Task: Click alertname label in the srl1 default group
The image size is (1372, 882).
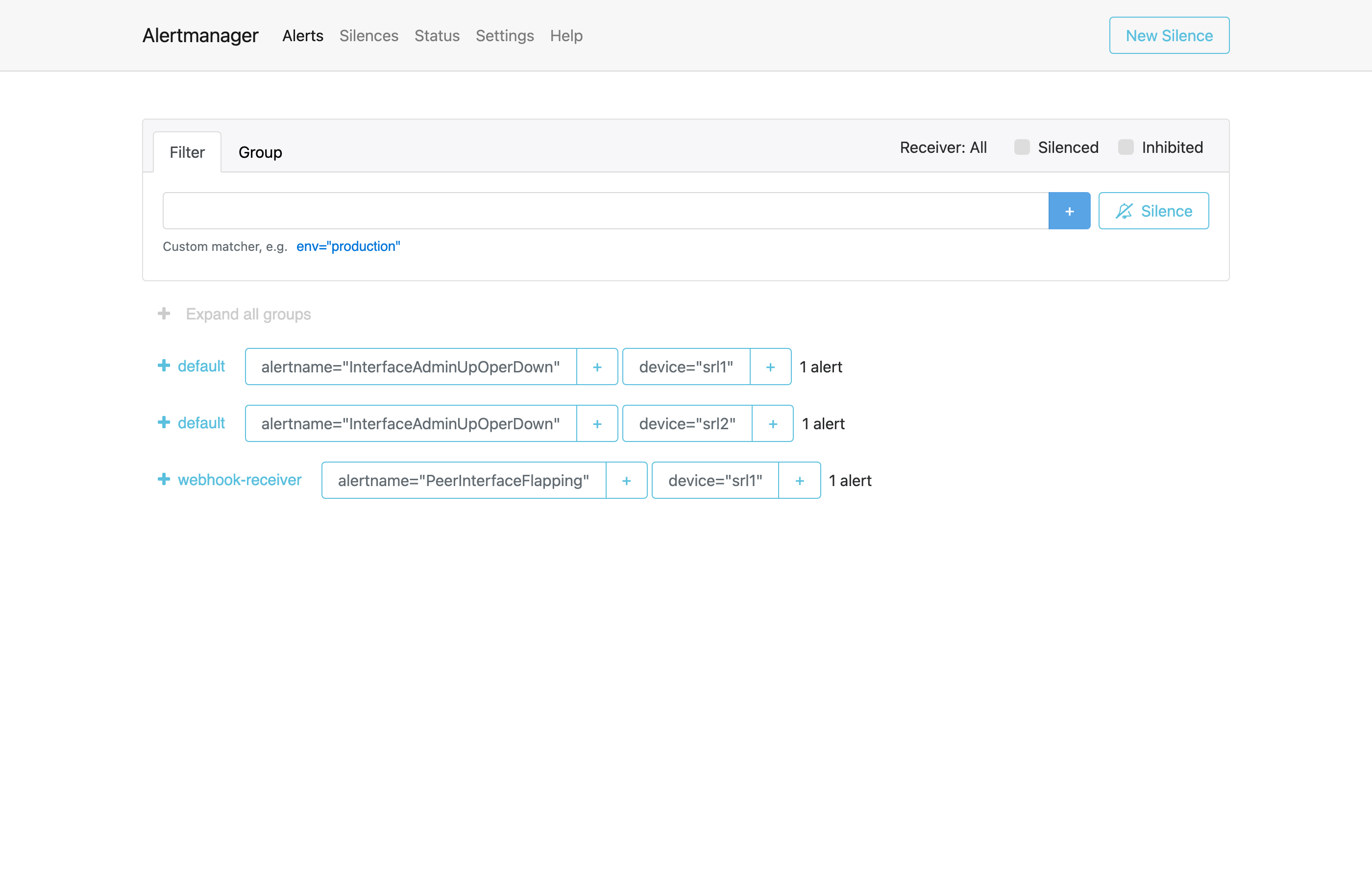Action: click(411, 367)
